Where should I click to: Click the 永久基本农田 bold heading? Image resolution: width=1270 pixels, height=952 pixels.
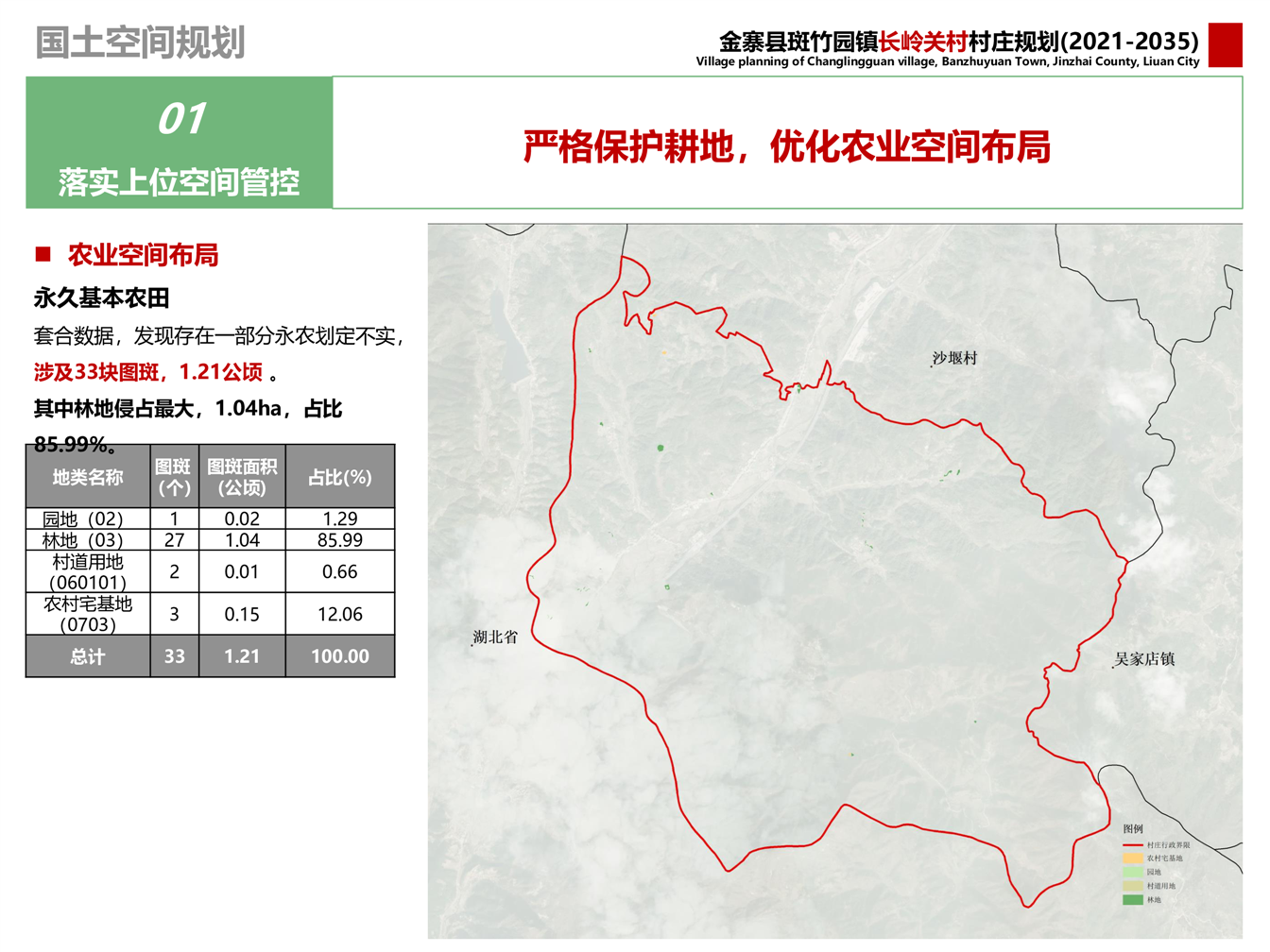tap(102, 297)
